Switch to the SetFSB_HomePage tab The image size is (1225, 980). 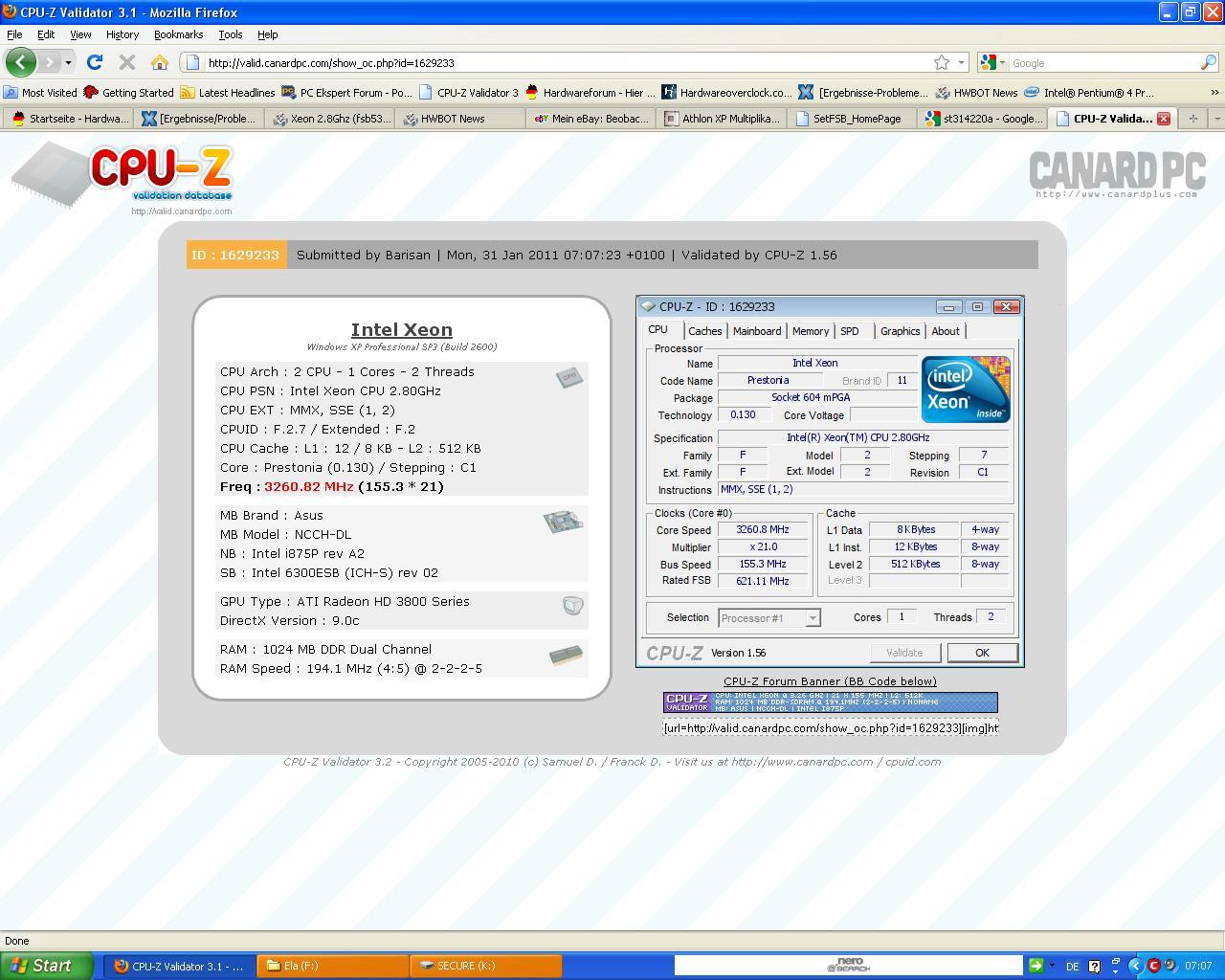(x=854, y=119)
